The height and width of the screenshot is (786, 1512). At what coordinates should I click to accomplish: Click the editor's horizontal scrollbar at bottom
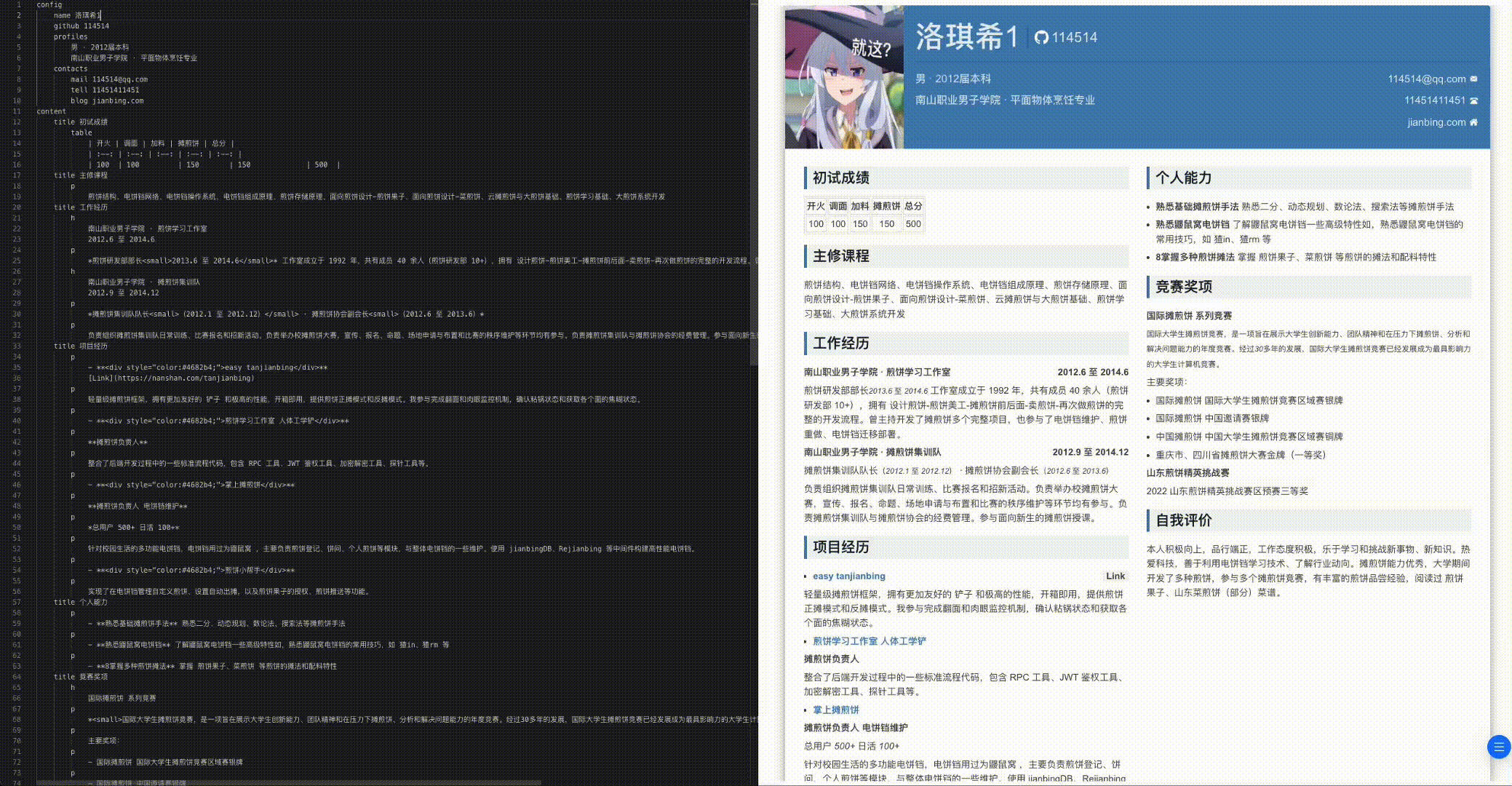coord(289,783)
